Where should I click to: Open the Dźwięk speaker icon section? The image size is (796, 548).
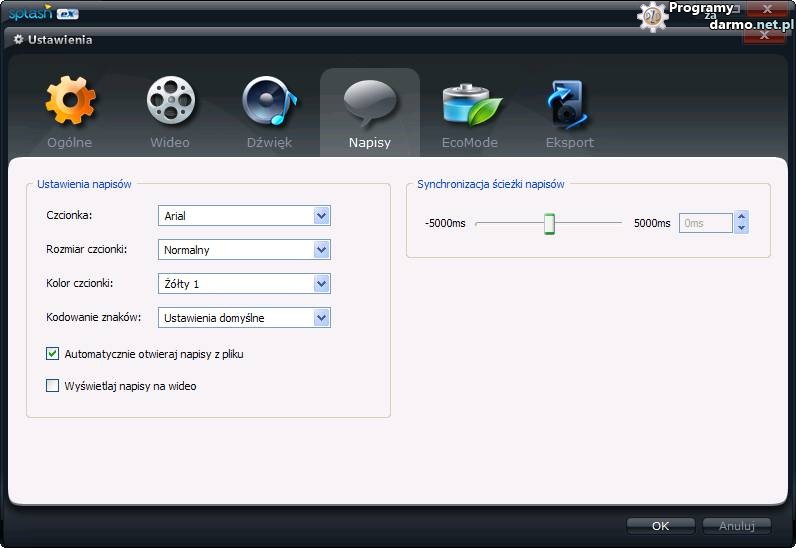[269, 102]
